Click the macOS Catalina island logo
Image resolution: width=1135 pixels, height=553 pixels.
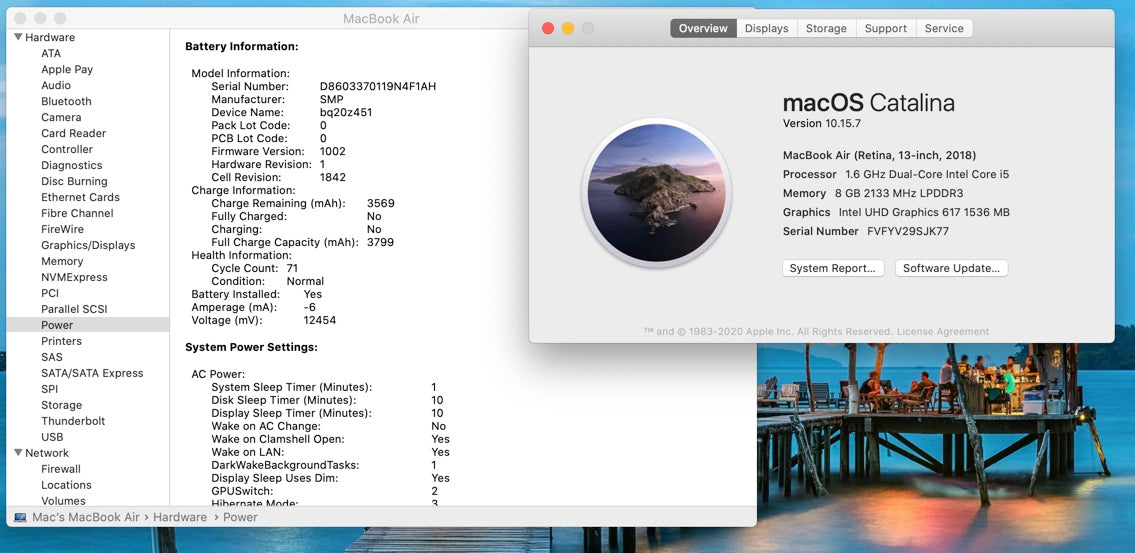(656, 193)
